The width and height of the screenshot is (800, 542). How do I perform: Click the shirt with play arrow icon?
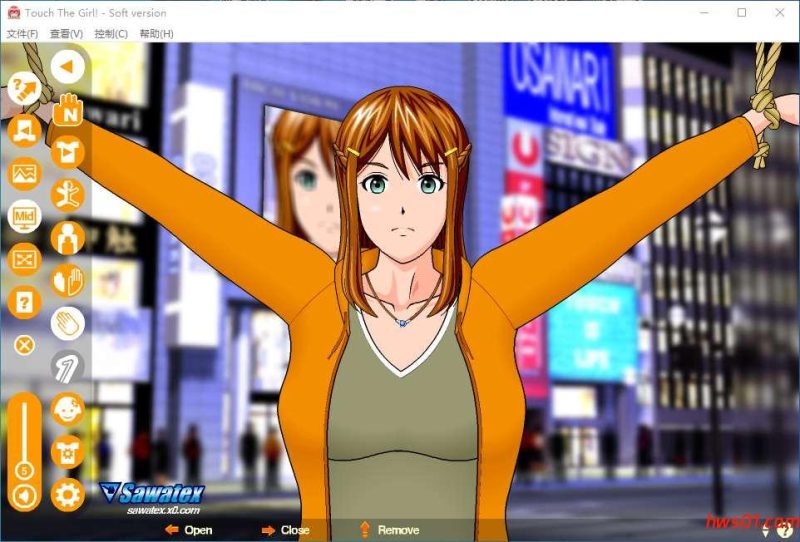click(x=68, y=152)
